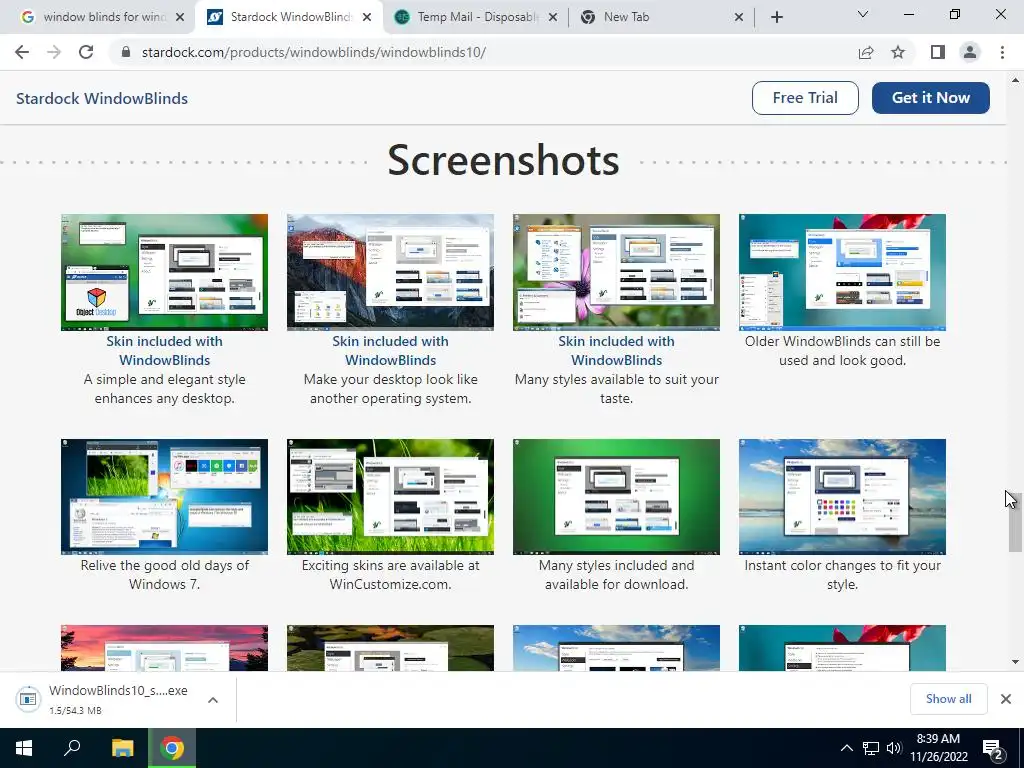Viewport: 1024px width, 768px height.
Task: Click the padlock site info icon
Action: (126, 52)
